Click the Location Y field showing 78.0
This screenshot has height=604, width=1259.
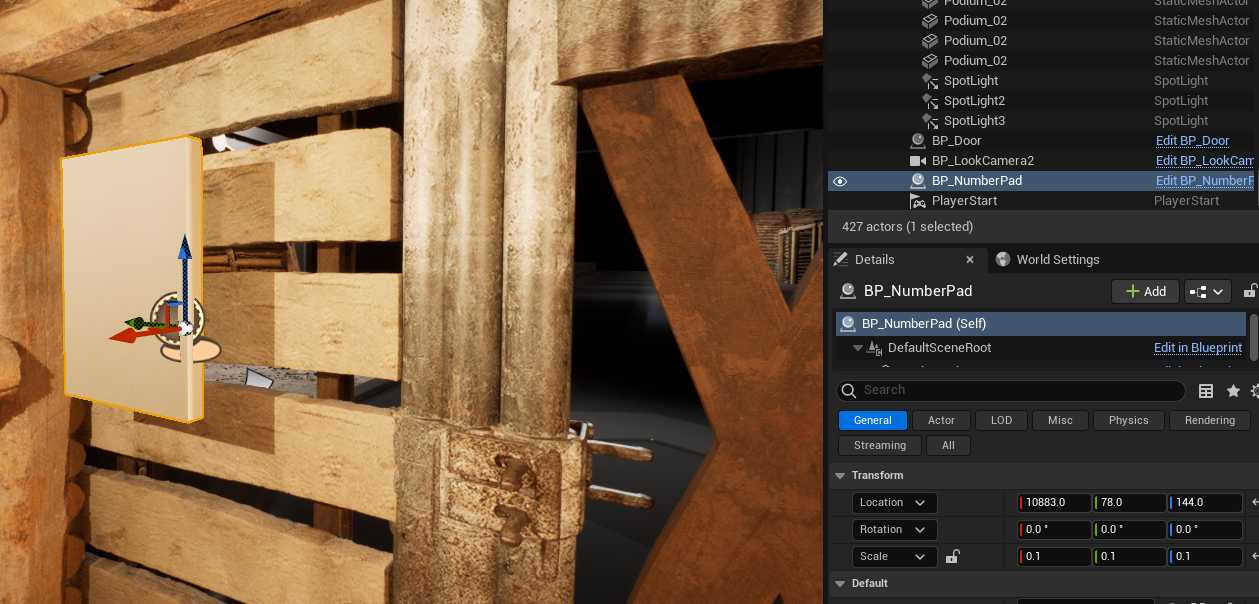pos(1130,503)
